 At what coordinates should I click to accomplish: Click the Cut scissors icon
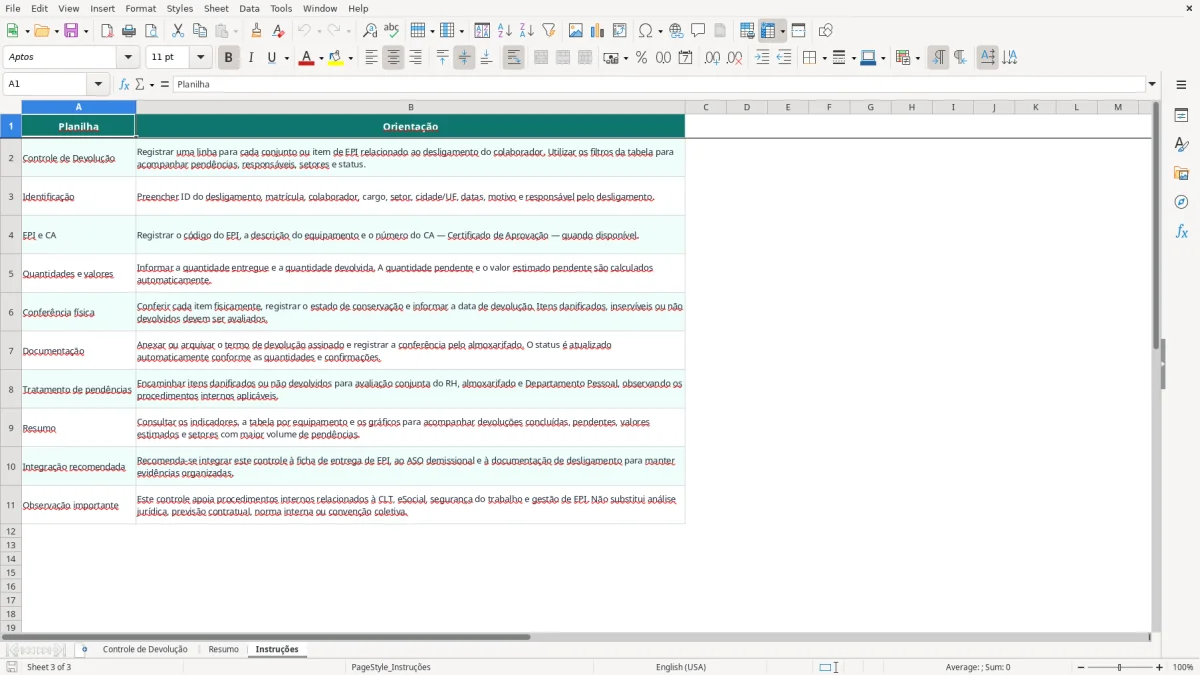pos(177,31)
